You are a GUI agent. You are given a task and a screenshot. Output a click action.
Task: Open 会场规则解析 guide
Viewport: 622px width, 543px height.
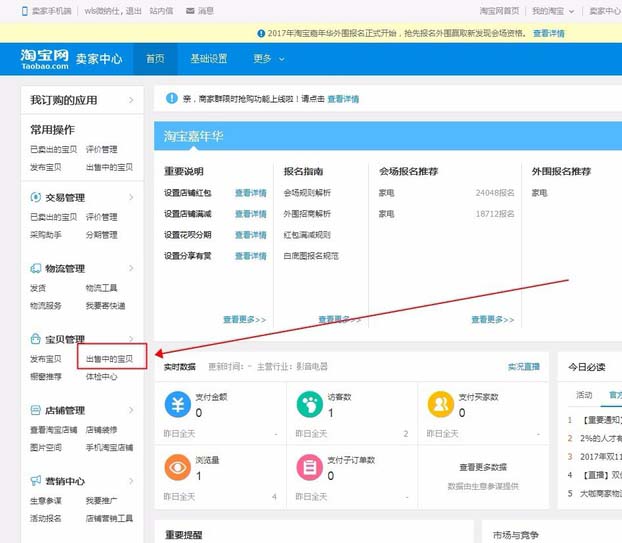[307, 193]
